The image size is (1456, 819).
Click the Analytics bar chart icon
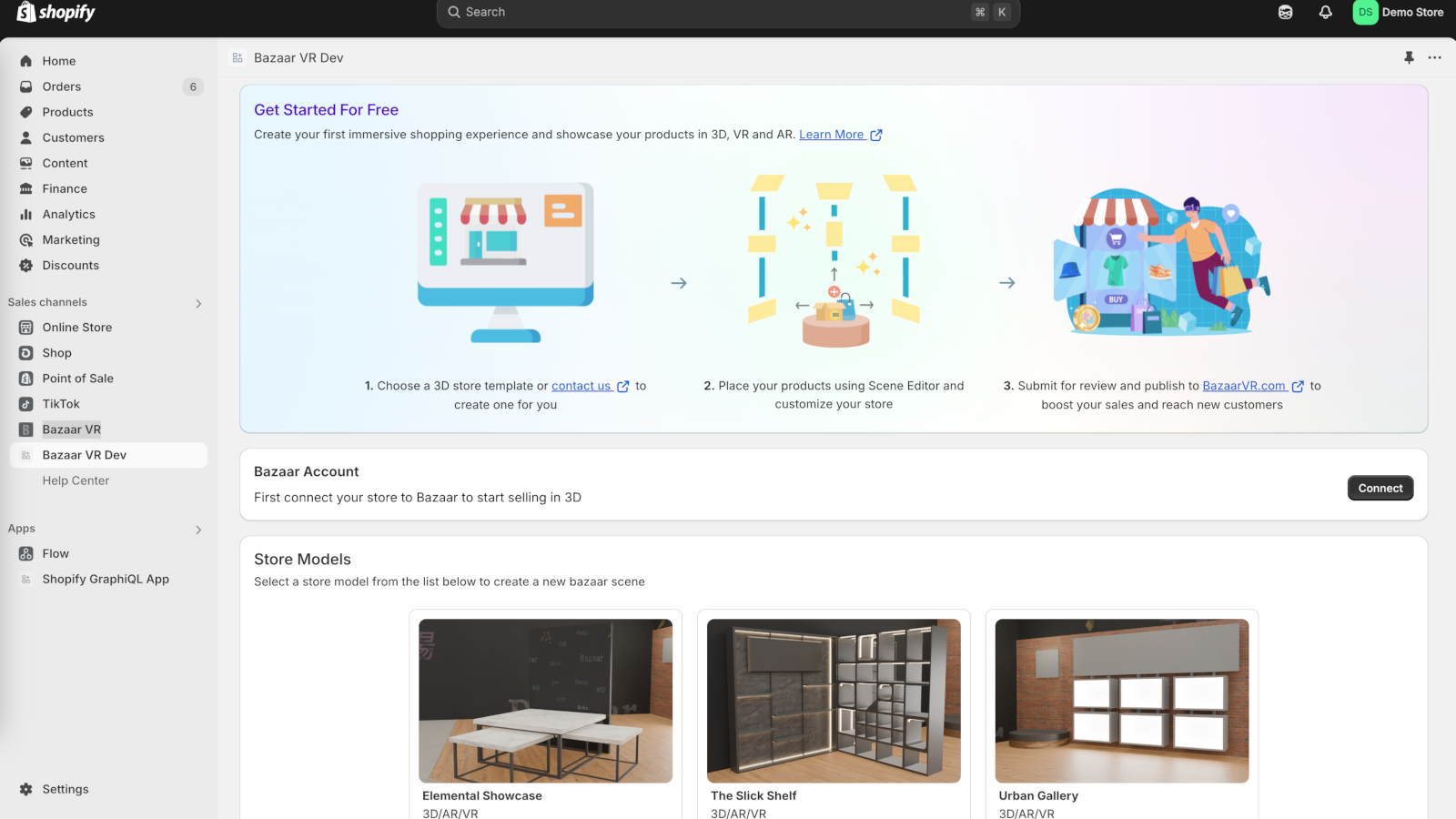tap(26, 214)
